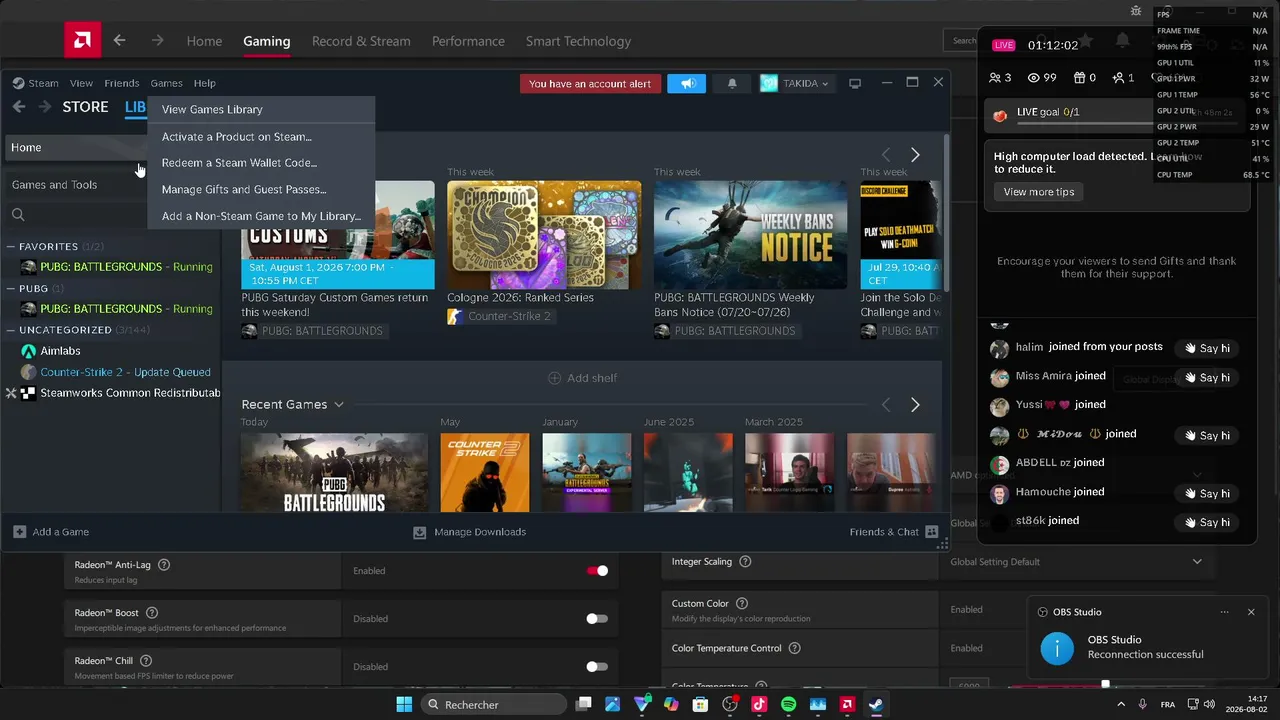Open the STORE section in Steam
Viewport: 1280px width, 720px height.
coord(85,107)
